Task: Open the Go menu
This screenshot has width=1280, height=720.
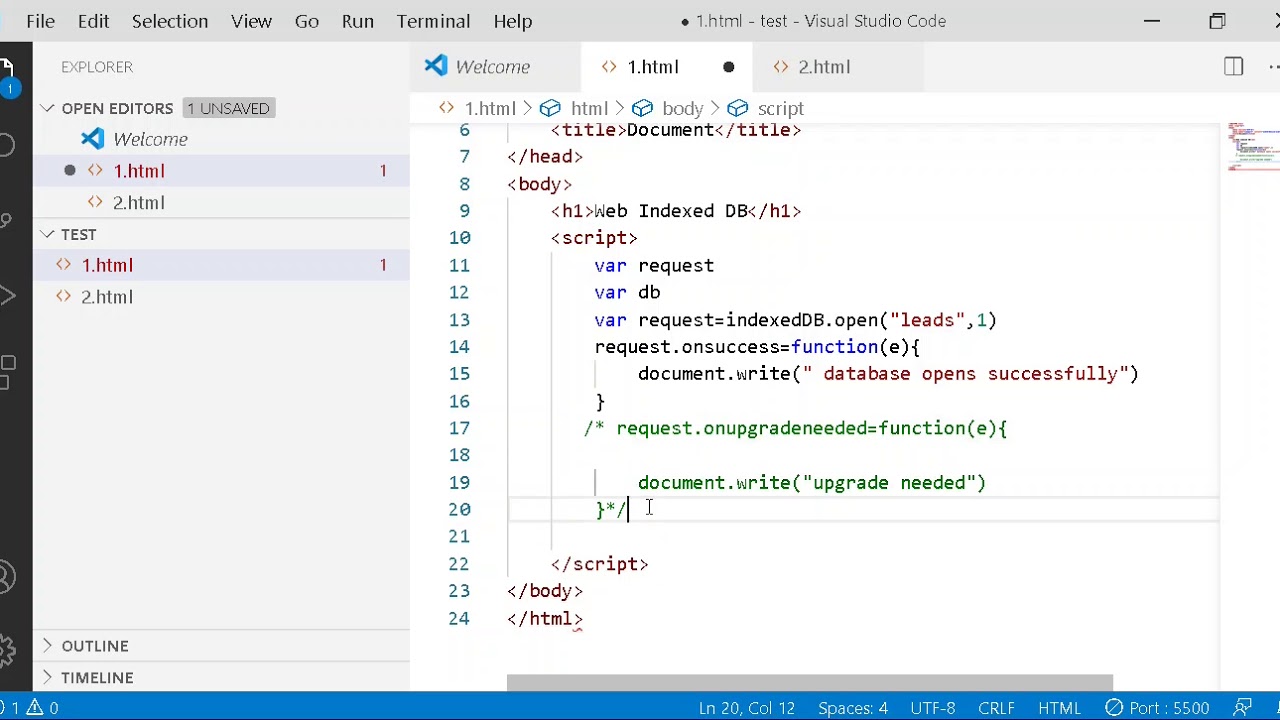Action: click(x=307, y=21)
